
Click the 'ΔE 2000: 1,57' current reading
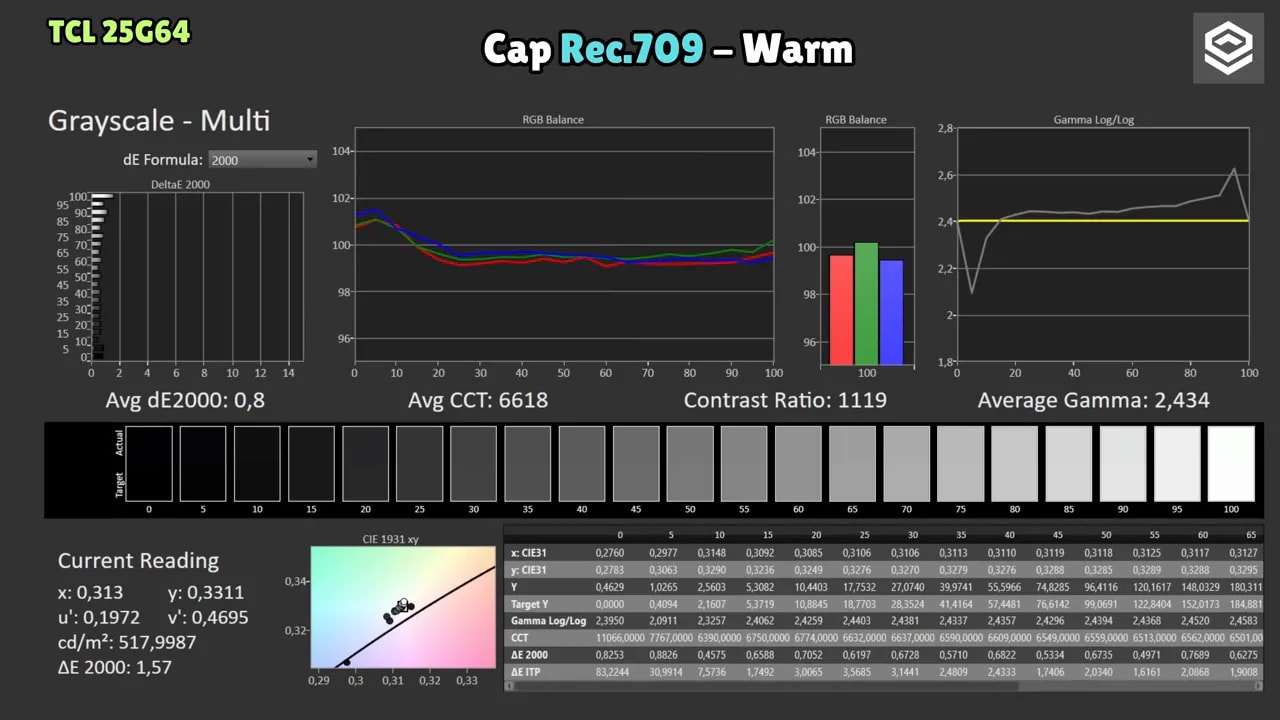[115, 667]
